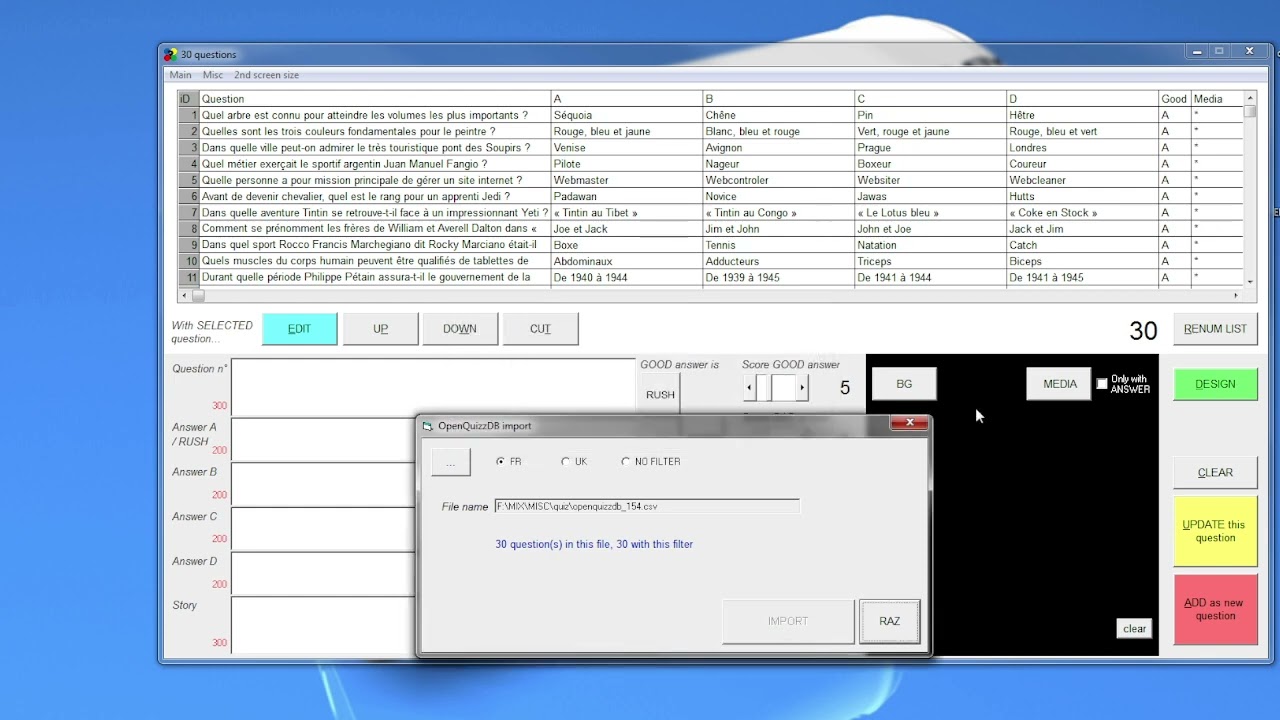1280x720 pixels.
Task: Click the CLEAR button
Action: pyautogui.click(x=1215, y=472)
